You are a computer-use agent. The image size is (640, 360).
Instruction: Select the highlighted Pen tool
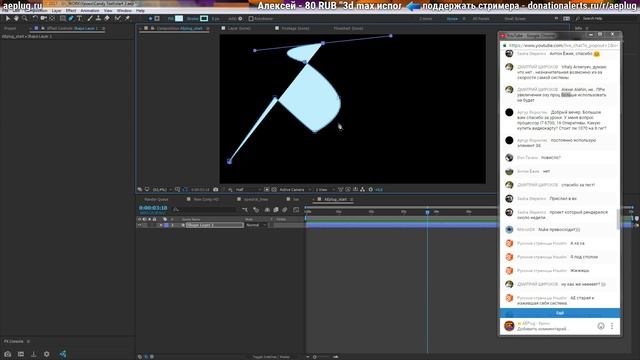click(71, 18)
